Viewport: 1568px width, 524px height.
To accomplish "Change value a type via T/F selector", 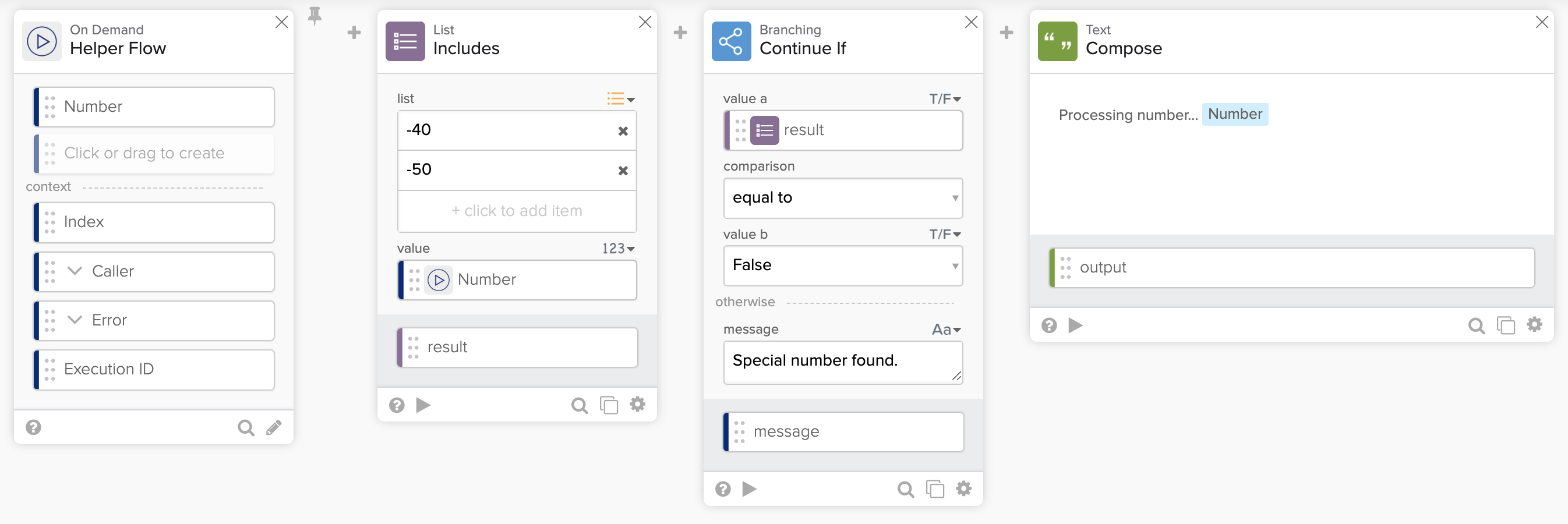I will click(944, 98).
